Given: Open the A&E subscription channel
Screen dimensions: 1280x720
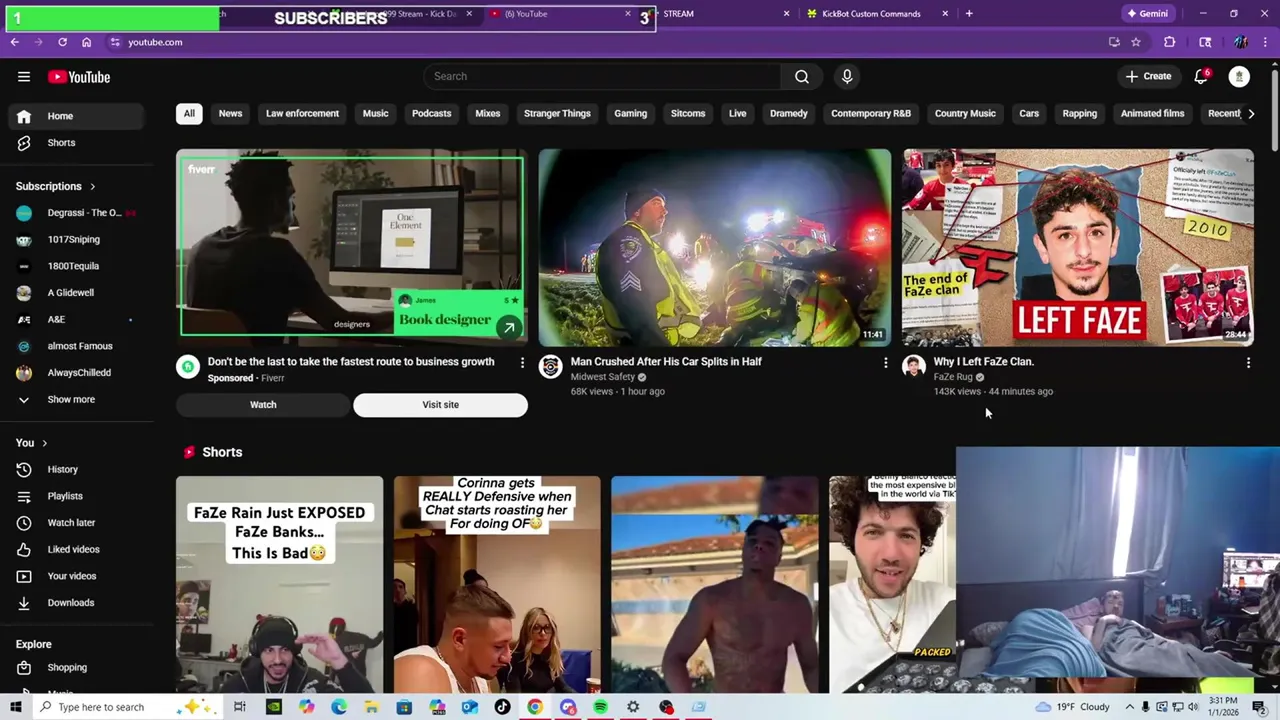Looking at the screenshot, I should click(78, 320).
